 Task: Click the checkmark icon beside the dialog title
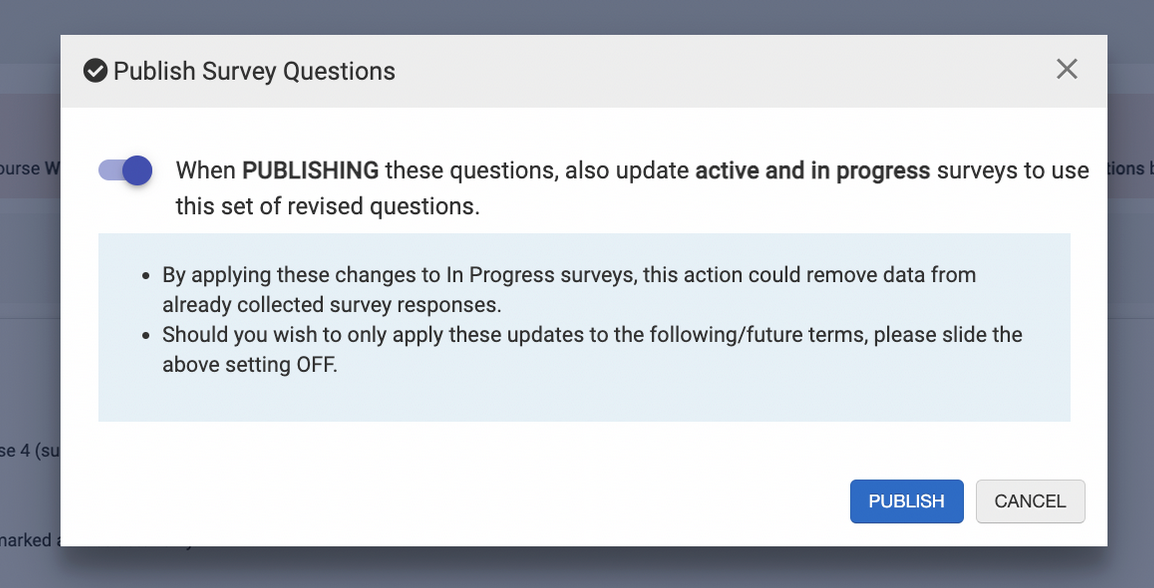click(x=95, y=71)
